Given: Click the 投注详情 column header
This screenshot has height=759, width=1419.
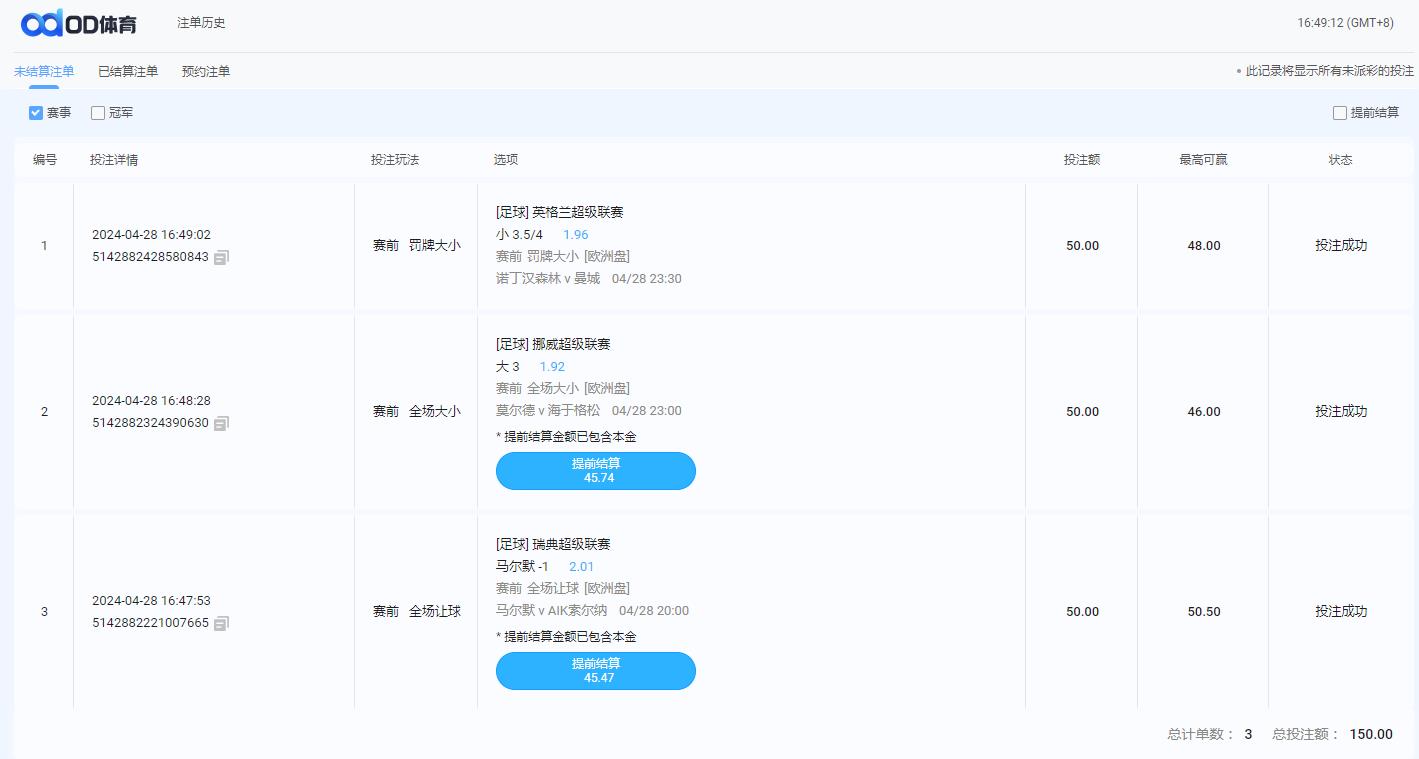Looking at the screenshot, I should tap(114, 160).
